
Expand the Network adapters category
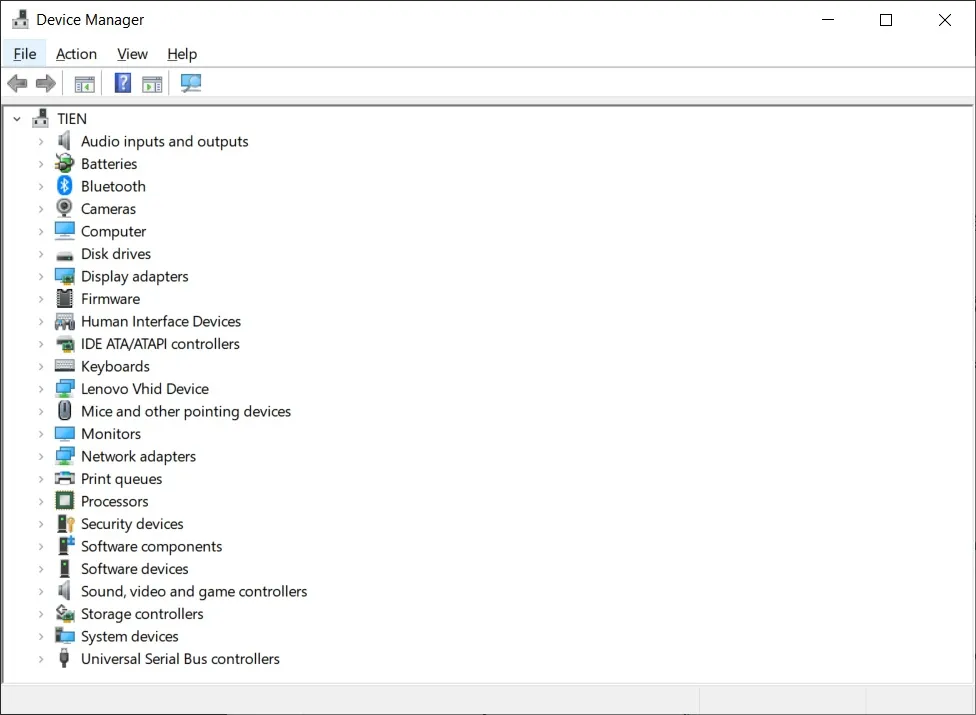(x=40, y=456)
